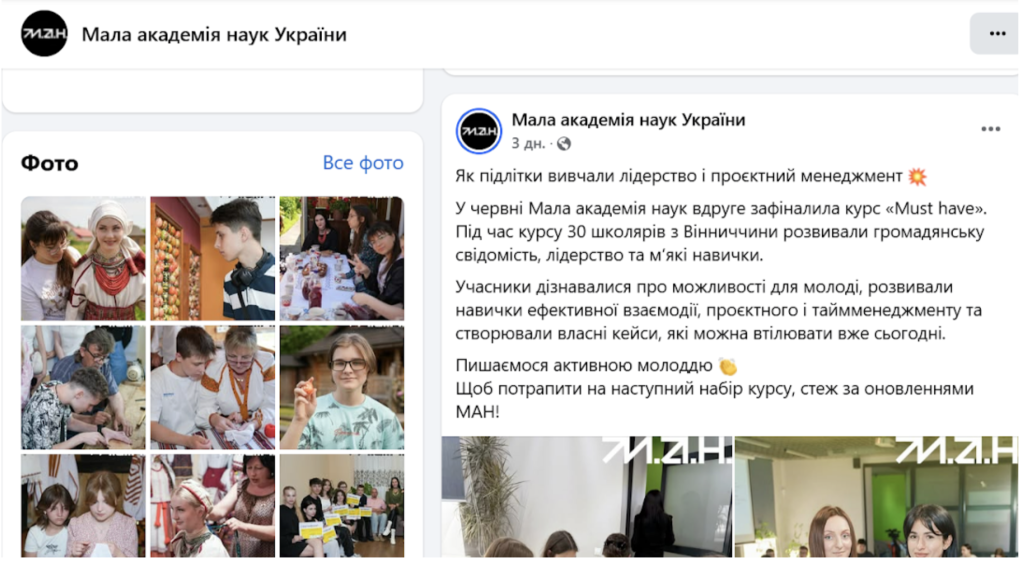This screenshot has height=564, width=1024.
Task: Click the header page title 'Мала академія наук України'
Action: click(x=214, y=34)
